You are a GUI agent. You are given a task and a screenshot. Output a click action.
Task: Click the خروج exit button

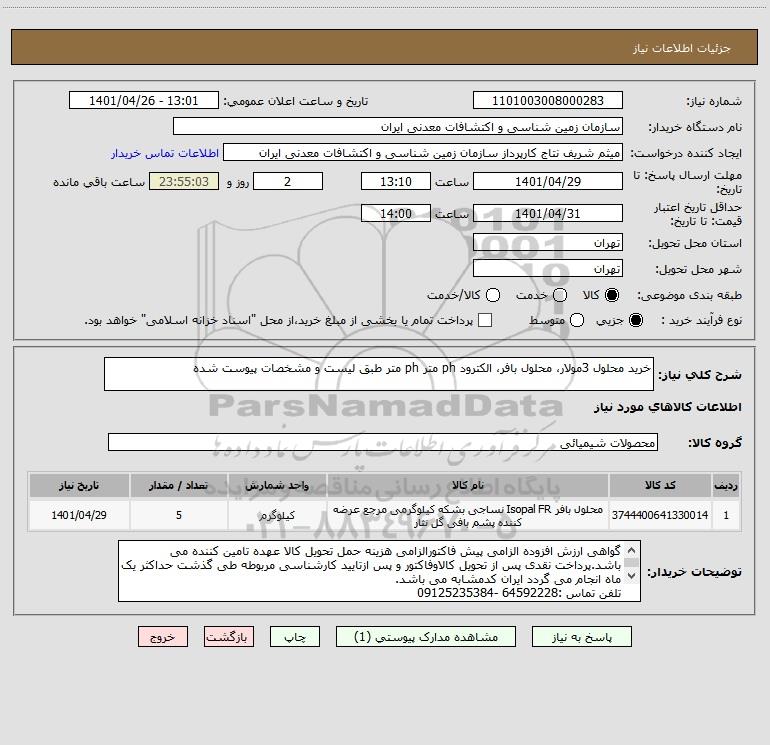[163, 637]
